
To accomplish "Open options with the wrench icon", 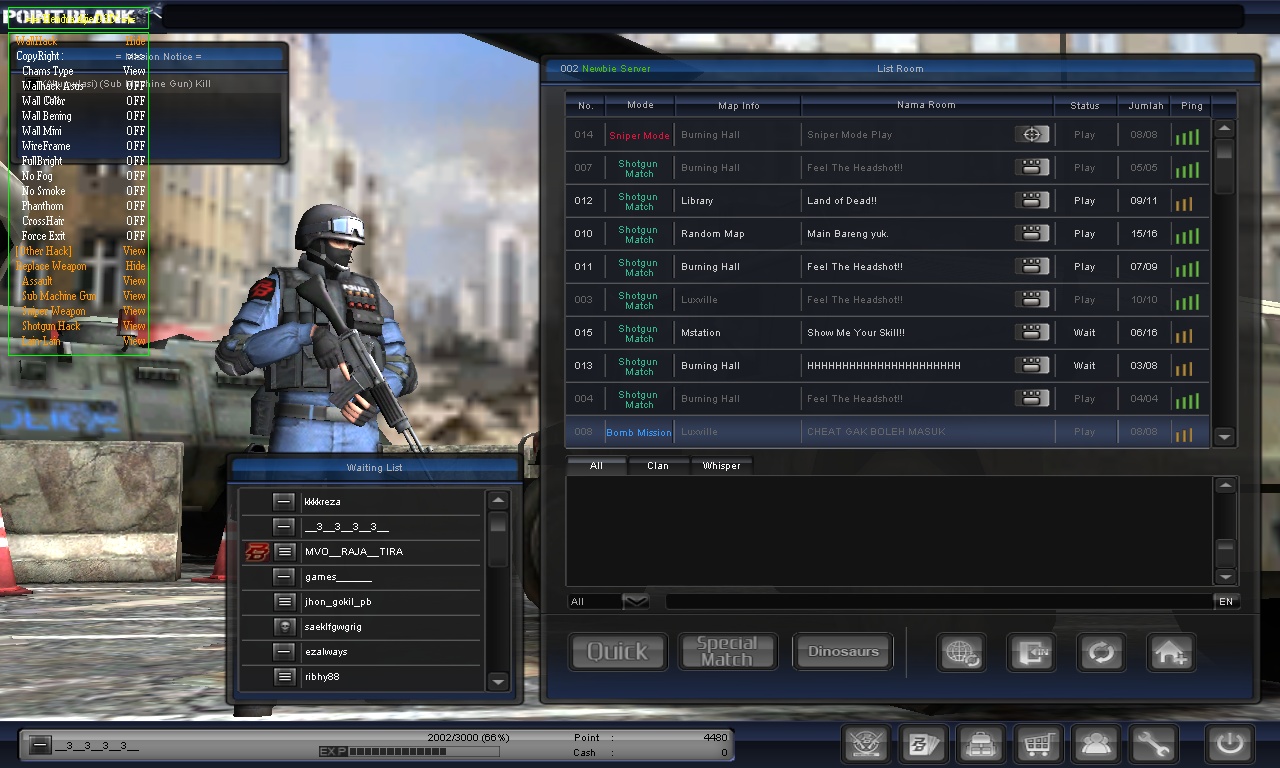I will point(1154,745).
